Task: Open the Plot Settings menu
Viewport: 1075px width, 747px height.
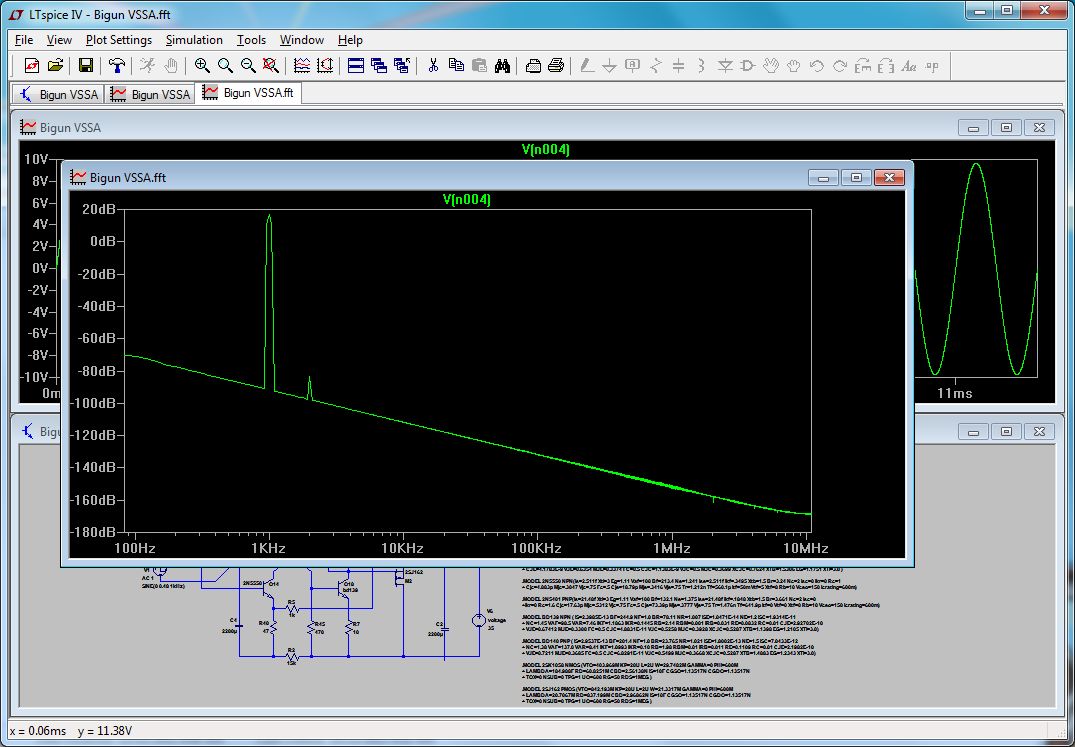Action: coord(119,40)
